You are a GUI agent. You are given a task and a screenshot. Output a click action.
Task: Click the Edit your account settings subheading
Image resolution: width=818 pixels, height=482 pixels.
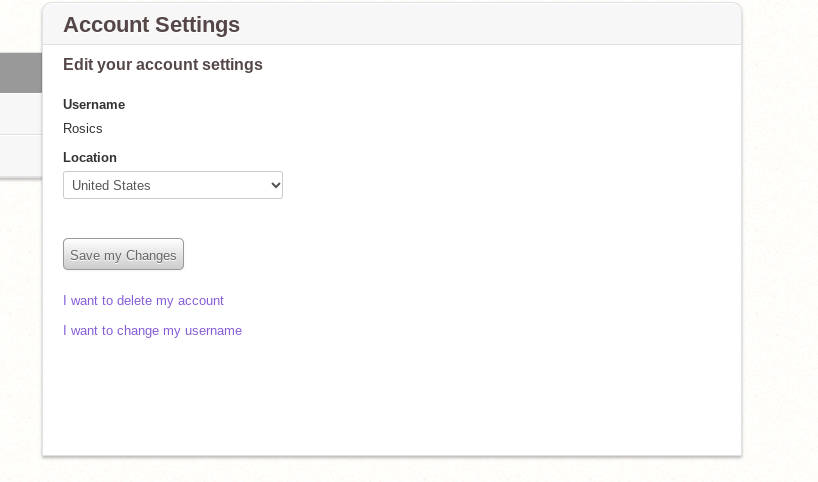[x=162, y=65]
